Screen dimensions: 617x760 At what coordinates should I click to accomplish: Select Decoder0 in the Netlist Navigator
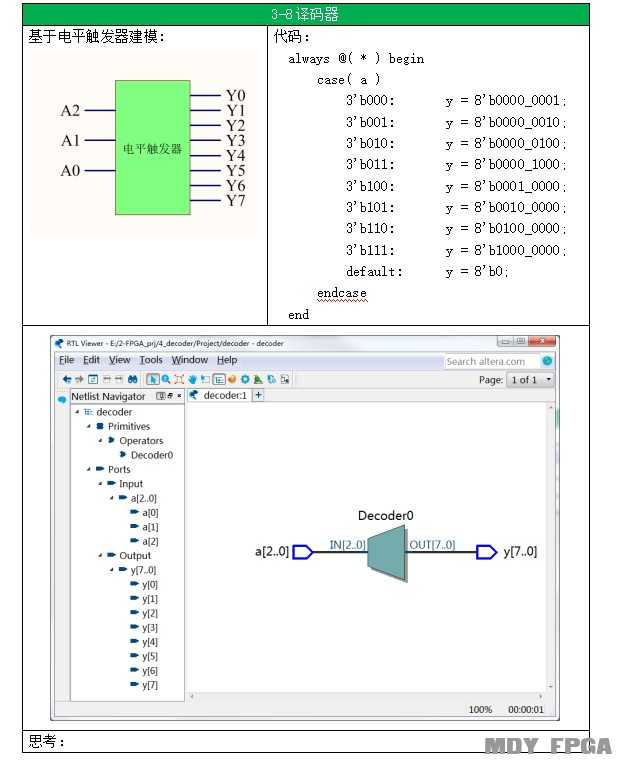point(152,455)
